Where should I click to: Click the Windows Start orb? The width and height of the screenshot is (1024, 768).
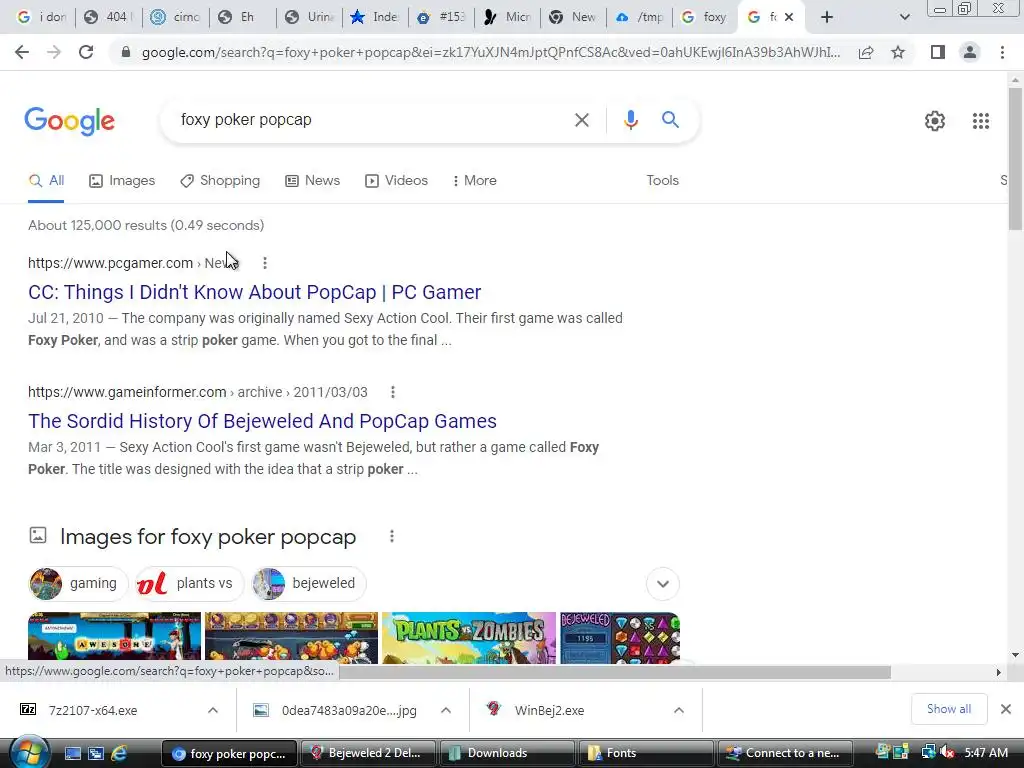[29, 753]
